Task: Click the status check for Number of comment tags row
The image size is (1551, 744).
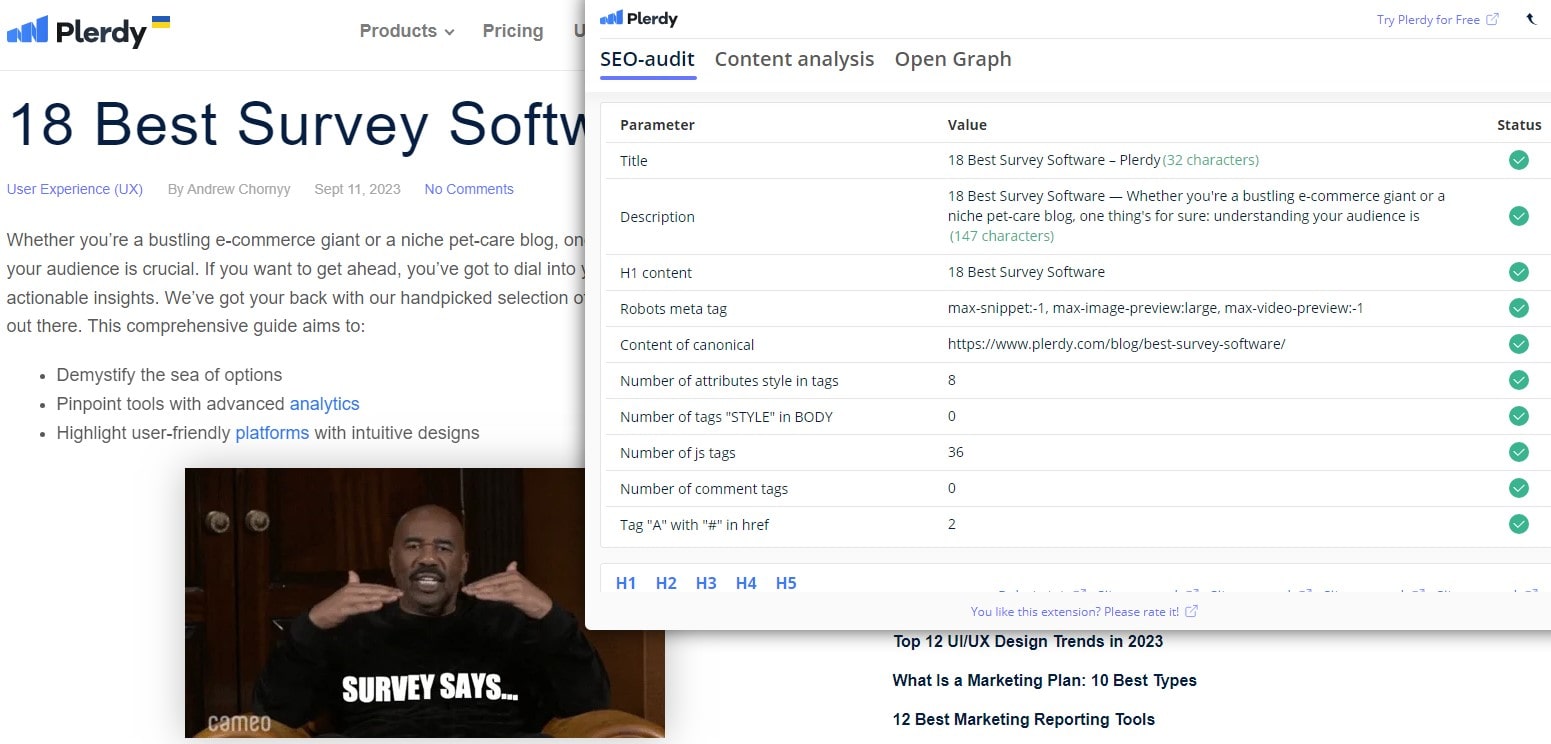Action: (x=1519, y=488)
